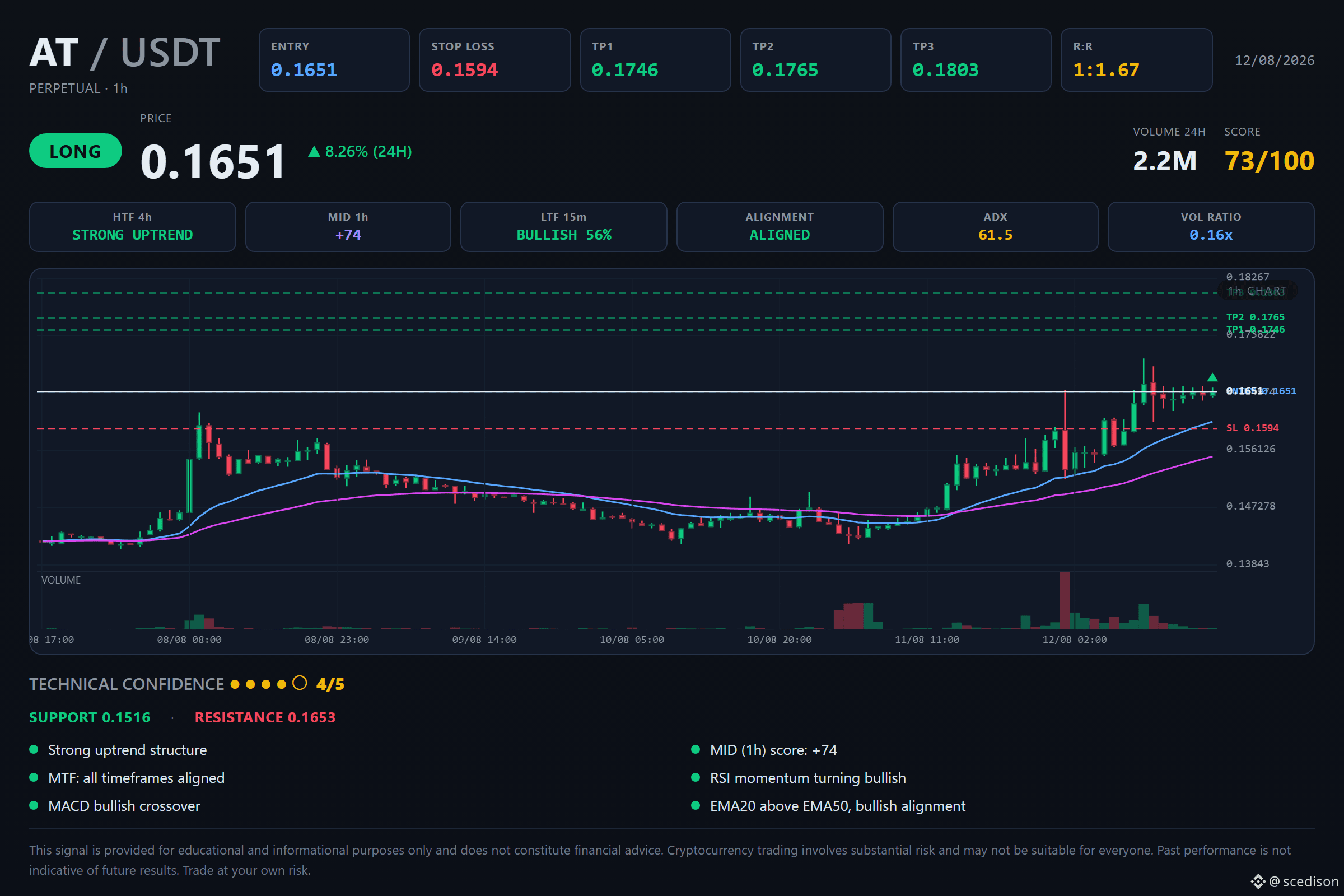The image size is (1344, 896).
Task: Click the 0.13843 price axis label
Action: coord(1248,563)
